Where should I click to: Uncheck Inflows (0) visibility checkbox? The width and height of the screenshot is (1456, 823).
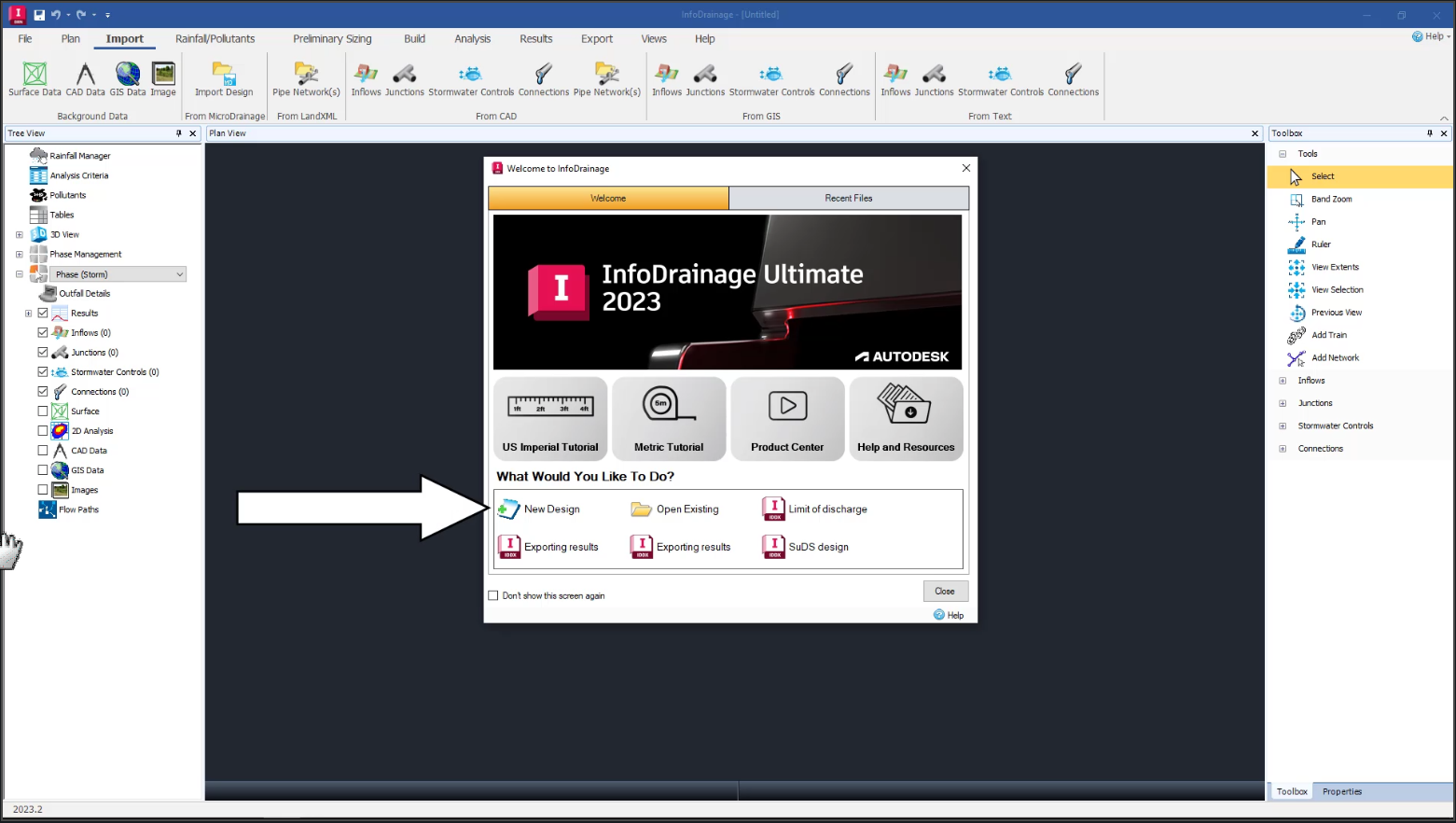(43, 332)
